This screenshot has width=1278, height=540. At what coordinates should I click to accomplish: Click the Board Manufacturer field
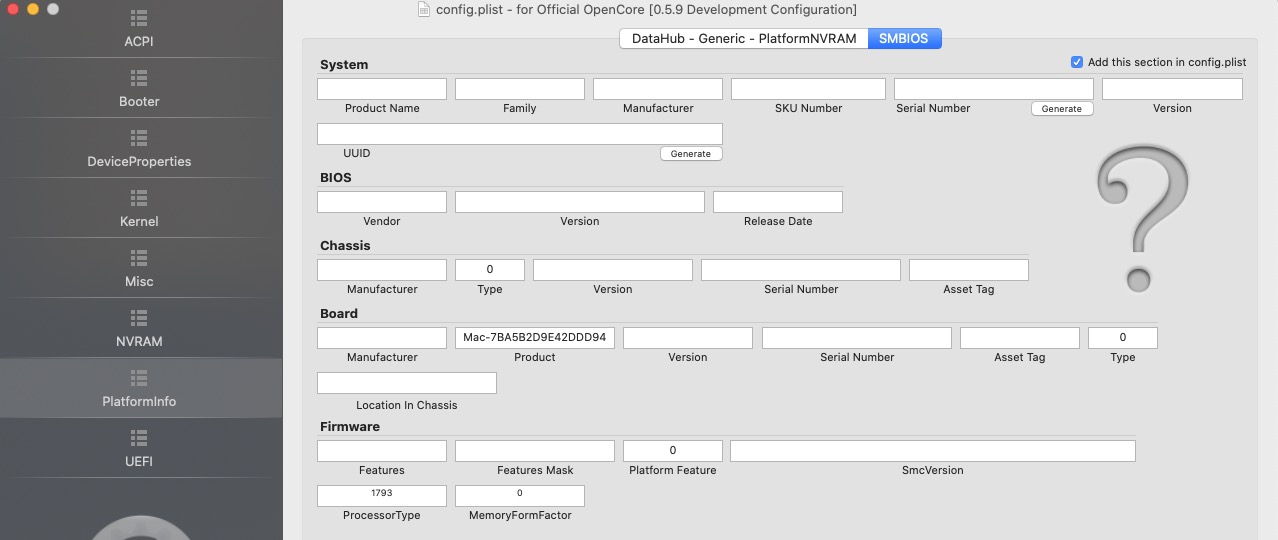382,338
